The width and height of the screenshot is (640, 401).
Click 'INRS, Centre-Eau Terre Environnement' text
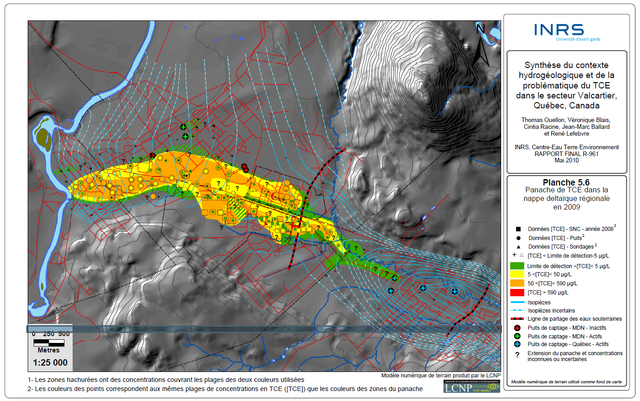[567, 147]
